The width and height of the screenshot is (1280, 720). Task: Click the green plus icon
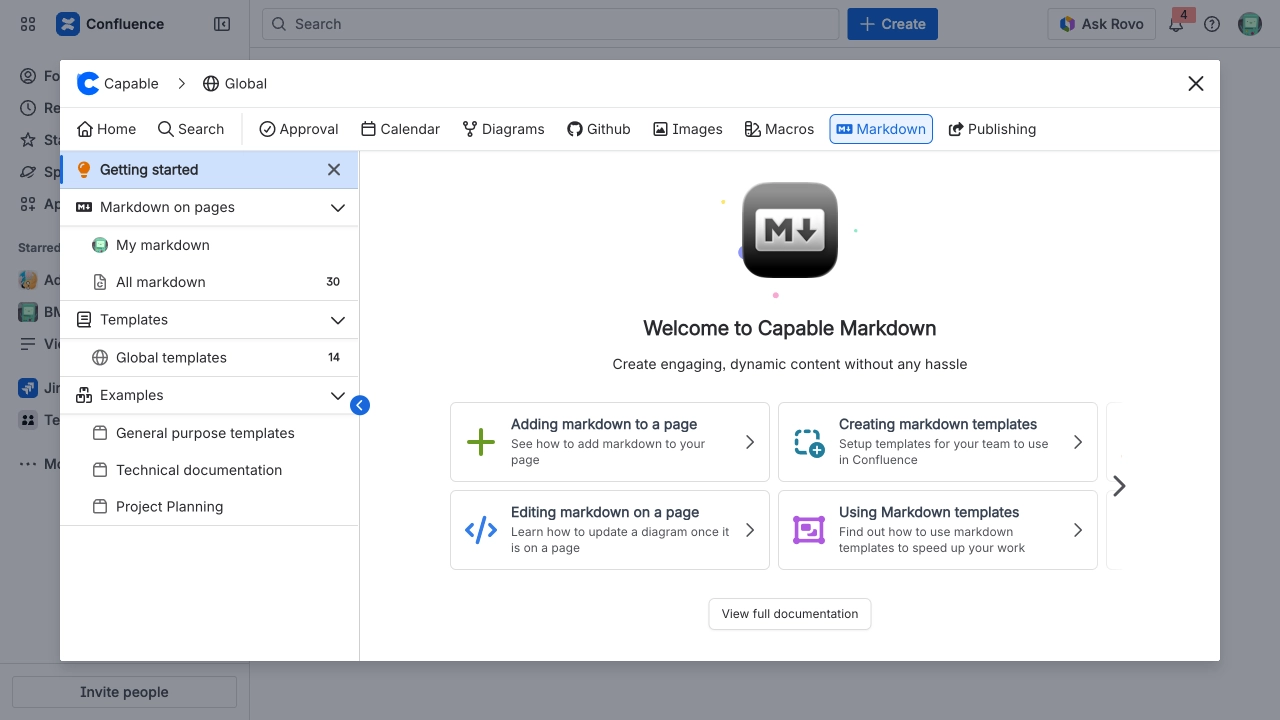click(481, 442)
